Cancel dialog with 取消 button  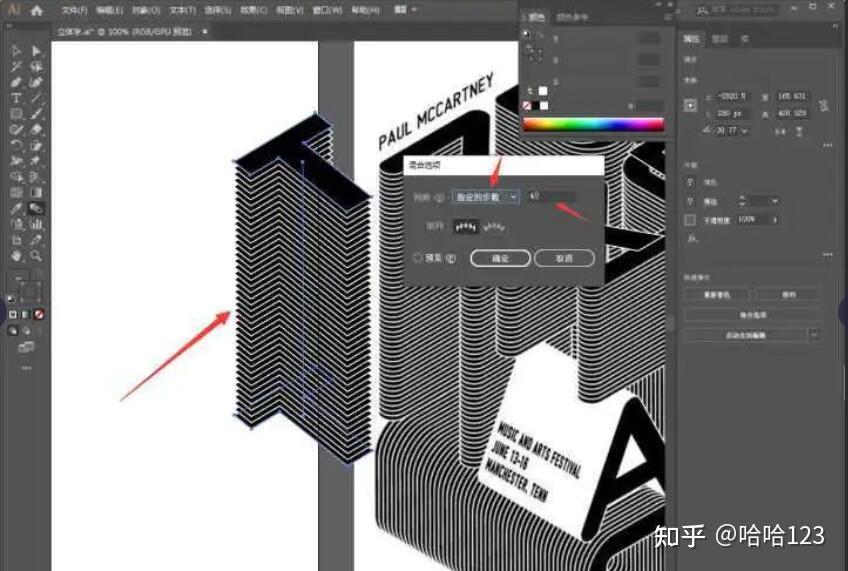(x=564, y=258)
